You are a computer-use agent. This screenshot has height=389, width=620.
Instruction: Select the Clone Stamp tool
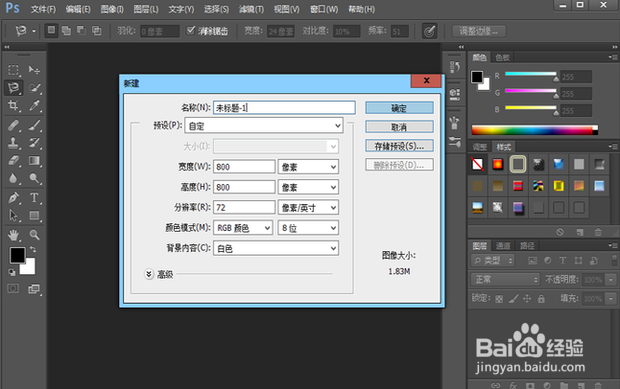pyautogui.click(x=13, y=143)
